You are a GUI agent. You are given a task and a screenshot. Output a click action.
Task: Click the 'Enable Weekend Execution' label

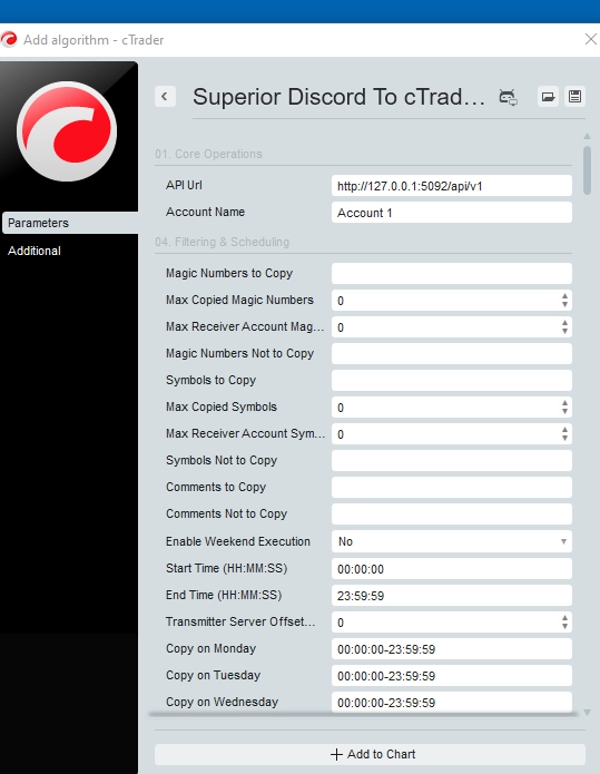tap(238, 542)
